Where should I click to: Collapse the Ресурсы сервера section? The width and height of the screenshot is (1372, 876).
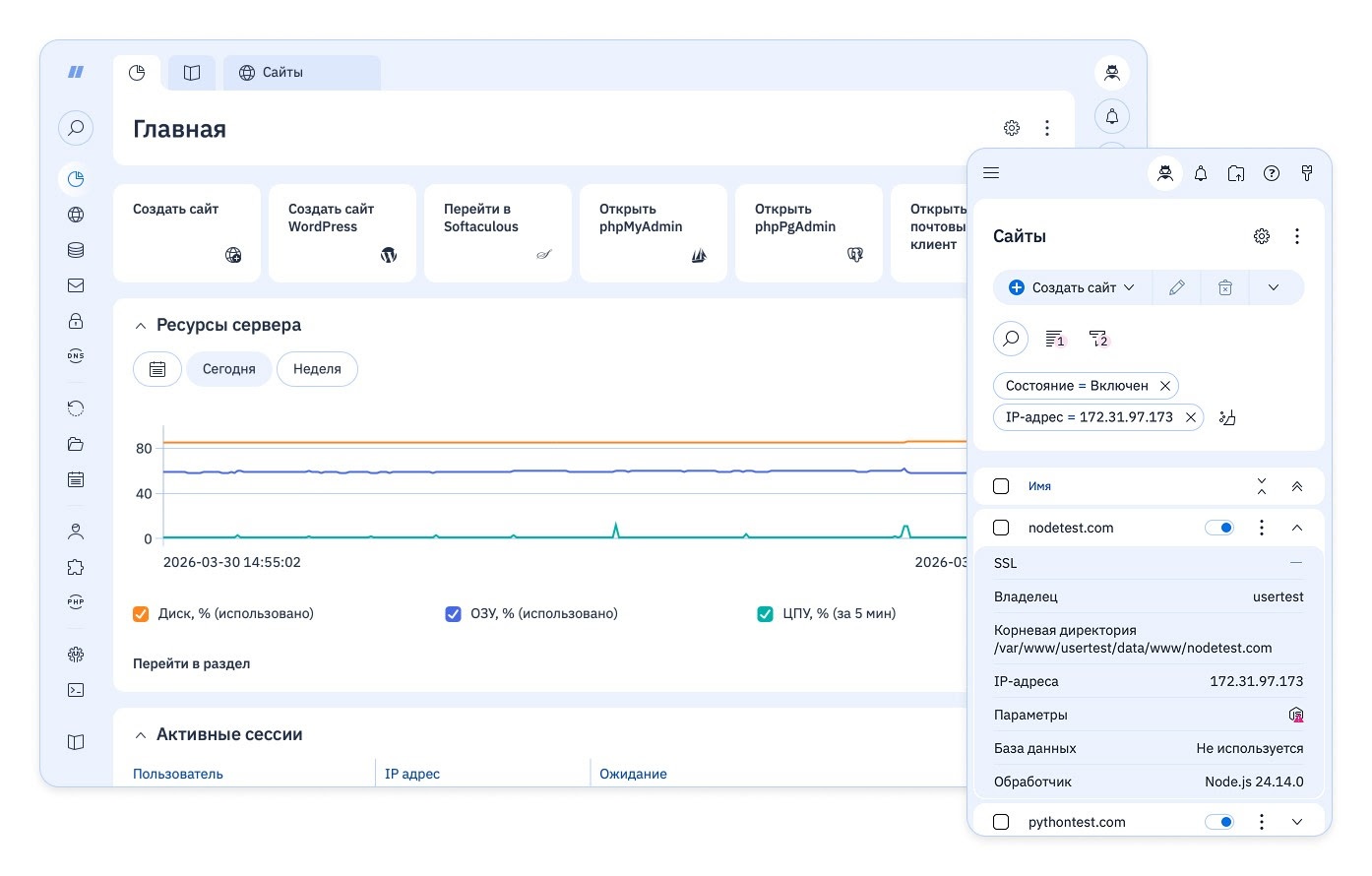[140, 326]
